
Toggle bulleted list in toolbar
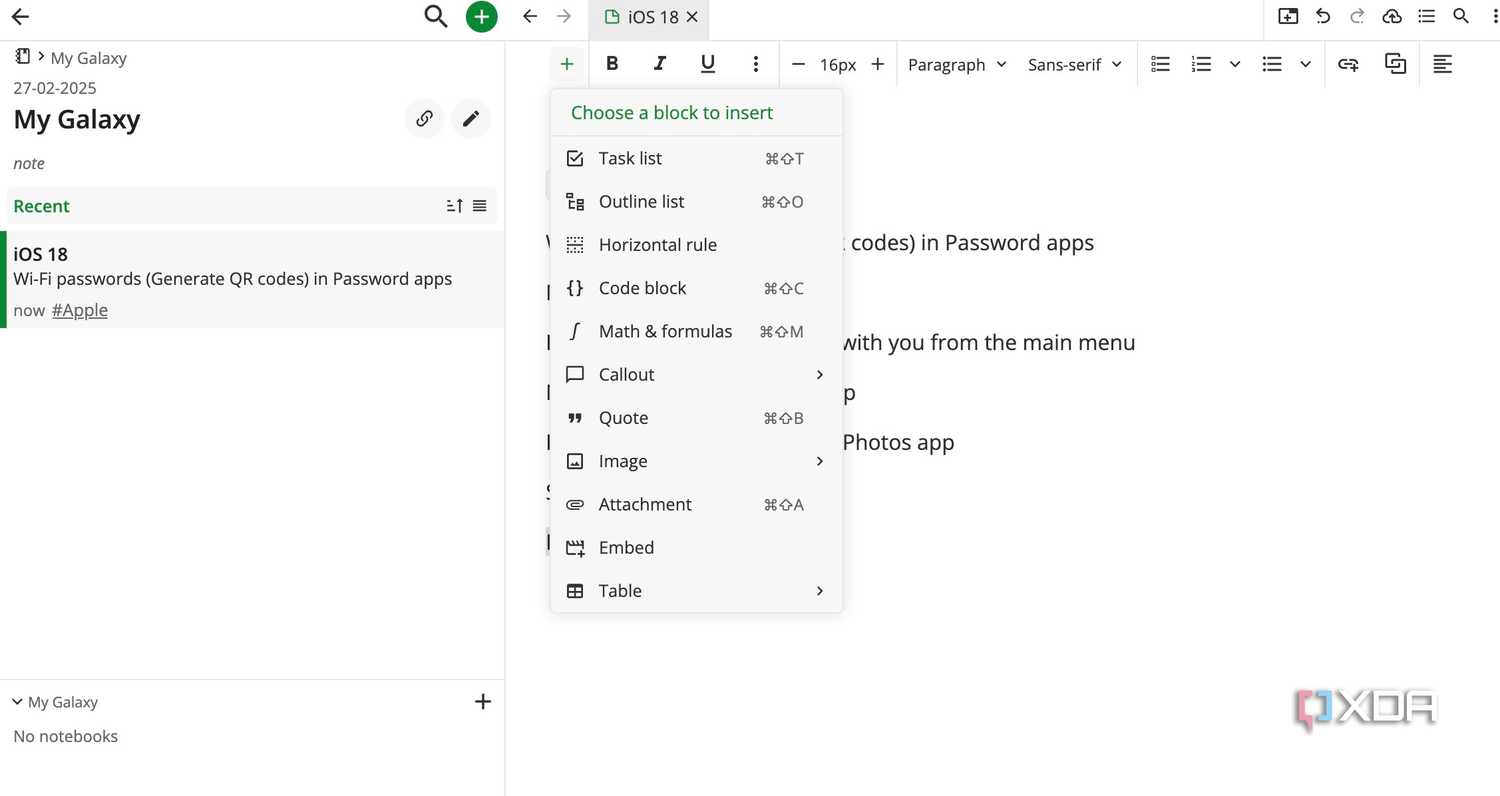(x=1272, y=64)
